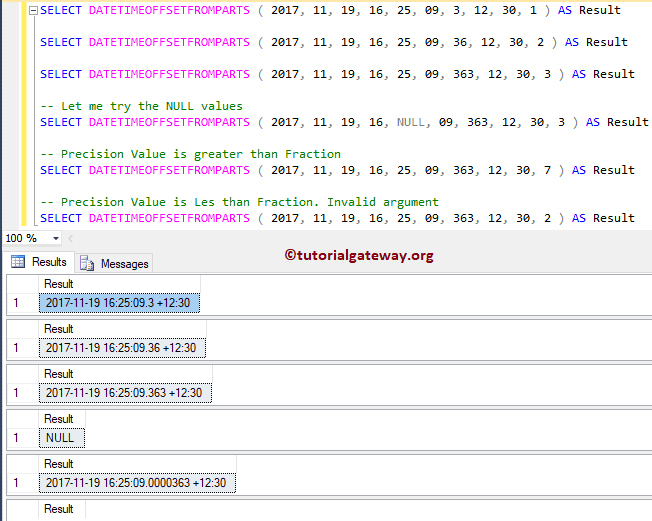
Task: Click the comment 'Let me try the NULL values'
Action: click(x=141, y=106)
